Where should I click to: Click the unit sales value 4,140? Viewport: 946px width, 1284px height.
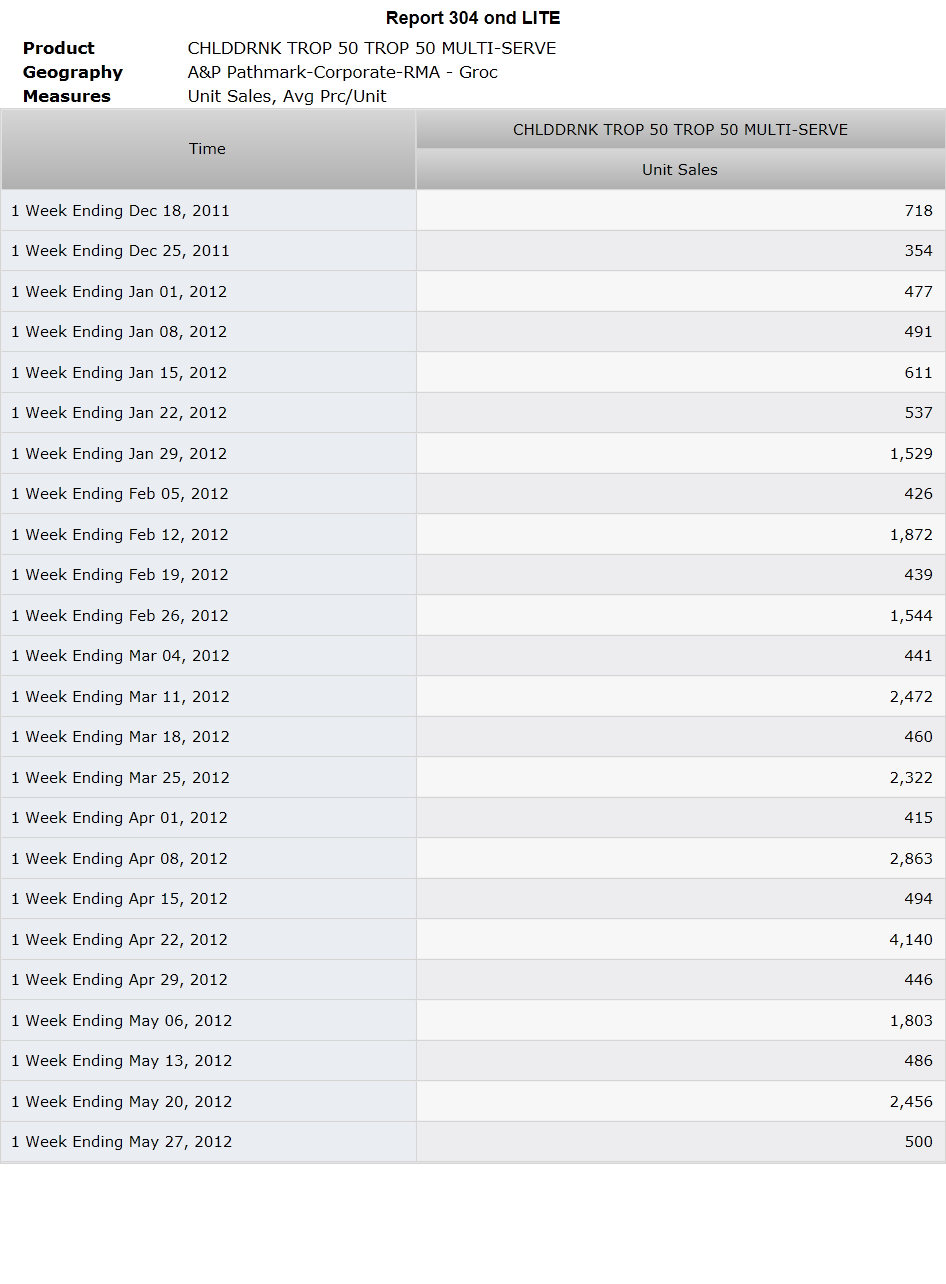pyautogui.click(x=911, y=940)
